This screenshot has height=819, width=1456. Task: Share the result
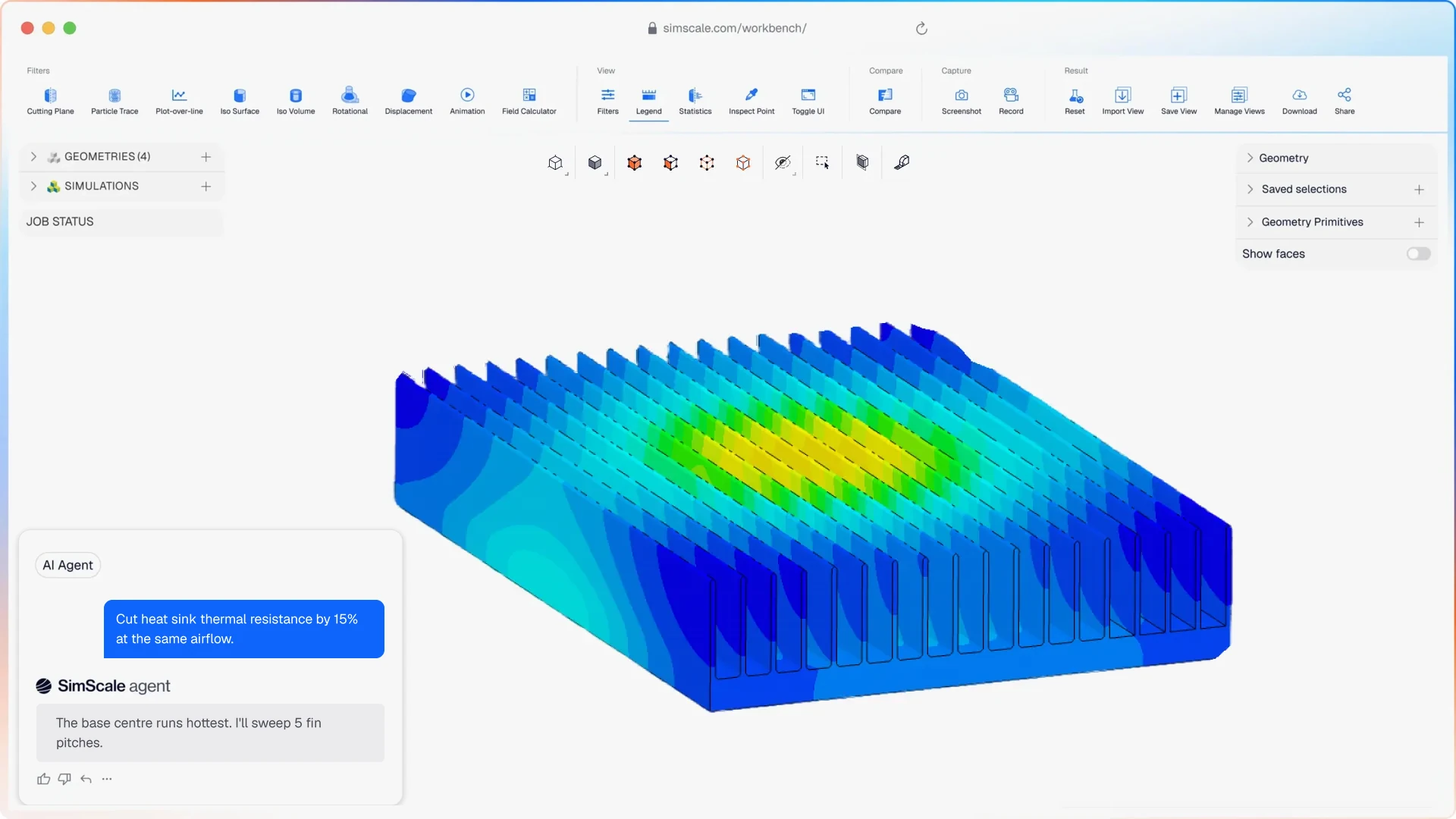[1345, 101]
